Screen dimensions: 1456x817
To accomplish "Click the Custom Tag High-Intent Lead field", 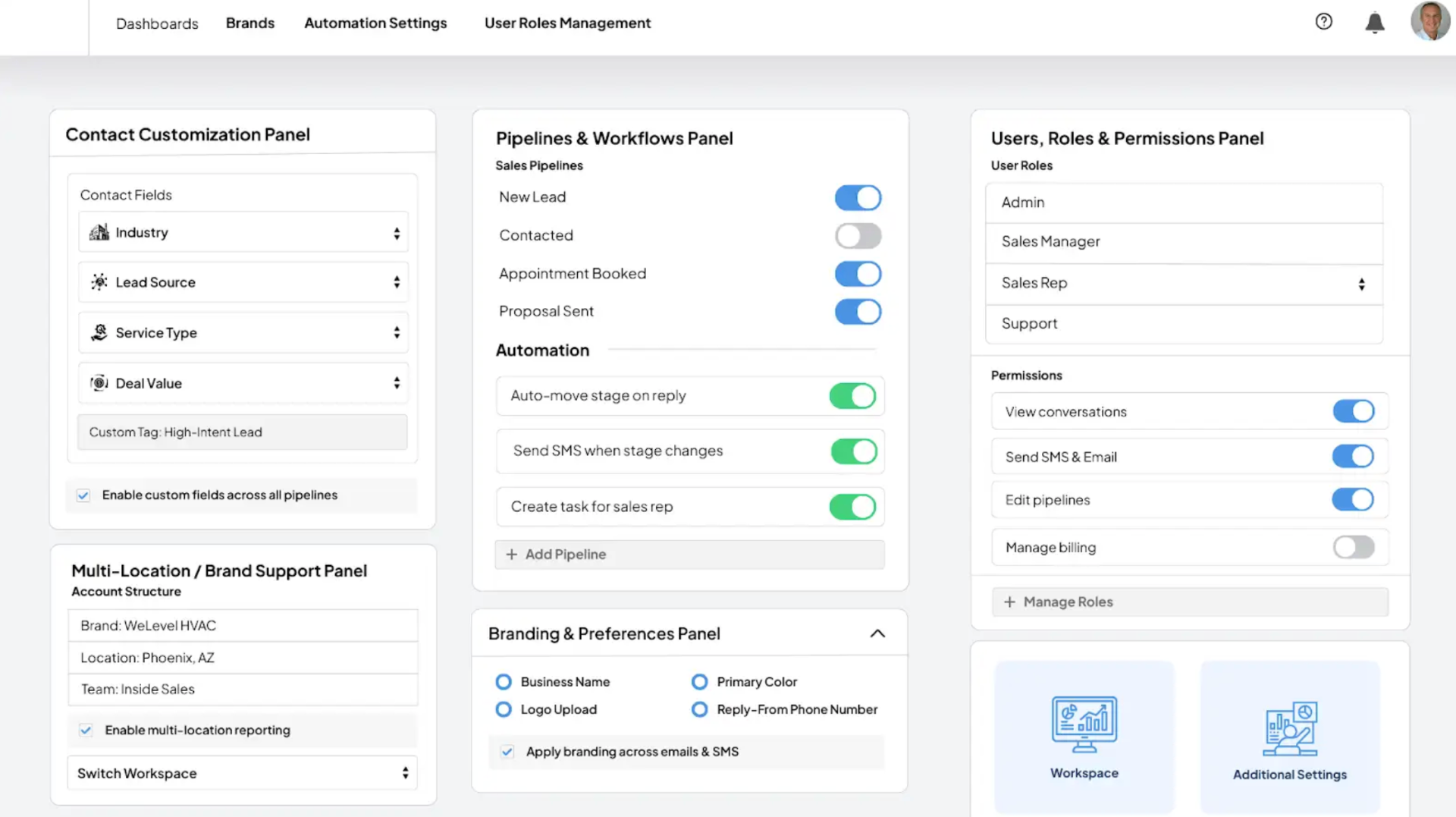I will point(243,432).
